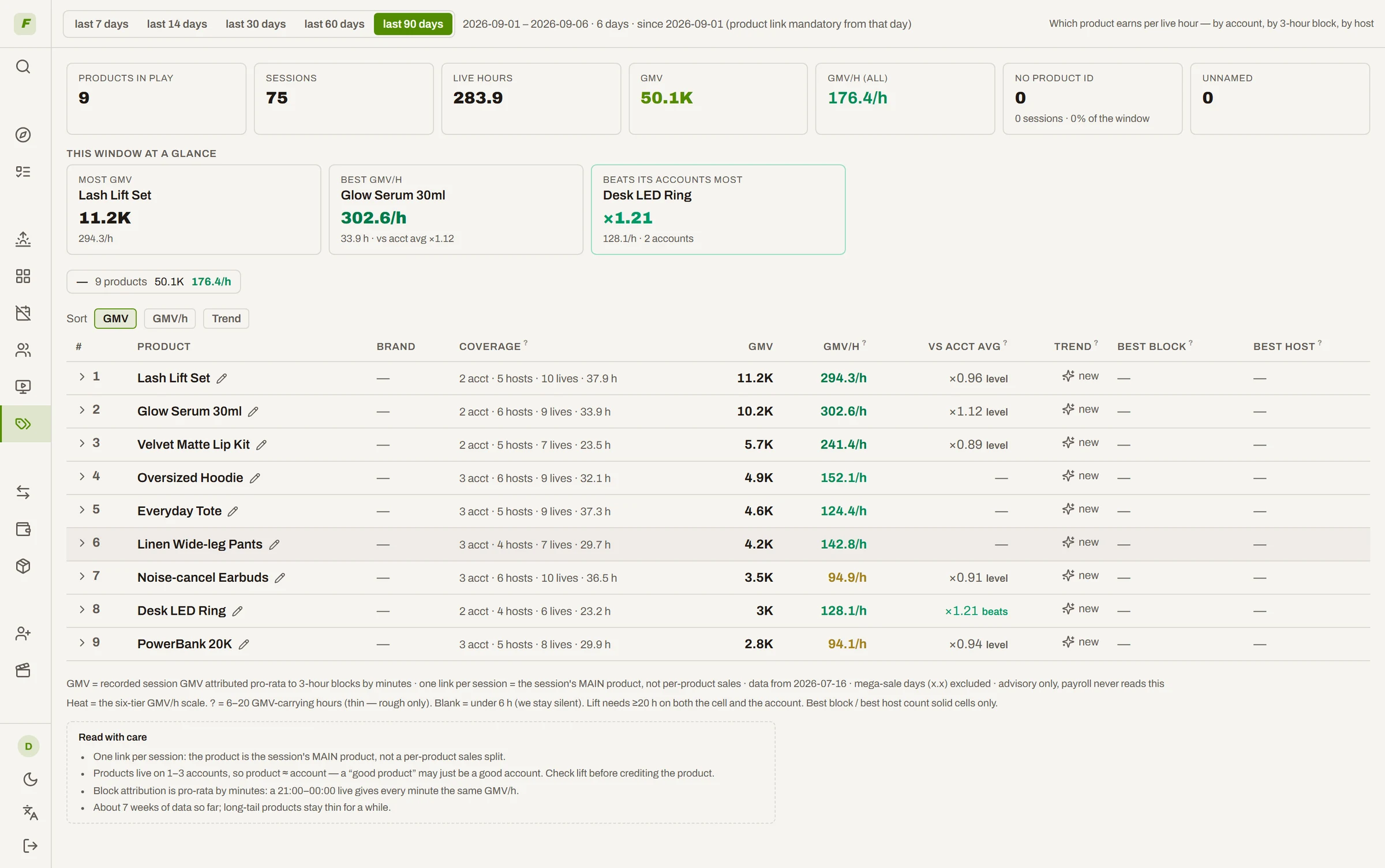The width and height of the screenshot is (1385, 868).
Task: Edit the Everyday Tote name pencil
Action: tap(233, 511)
